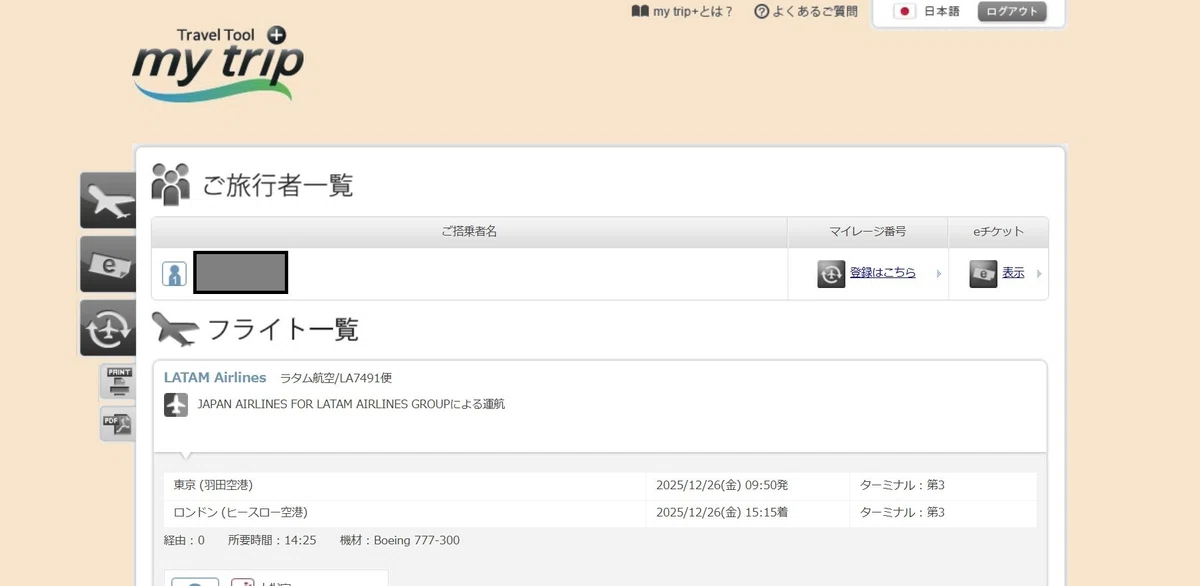The image size is (1200, 586).
Task: Click the passenger avatar icon
Action: click(x=174, y=274)
